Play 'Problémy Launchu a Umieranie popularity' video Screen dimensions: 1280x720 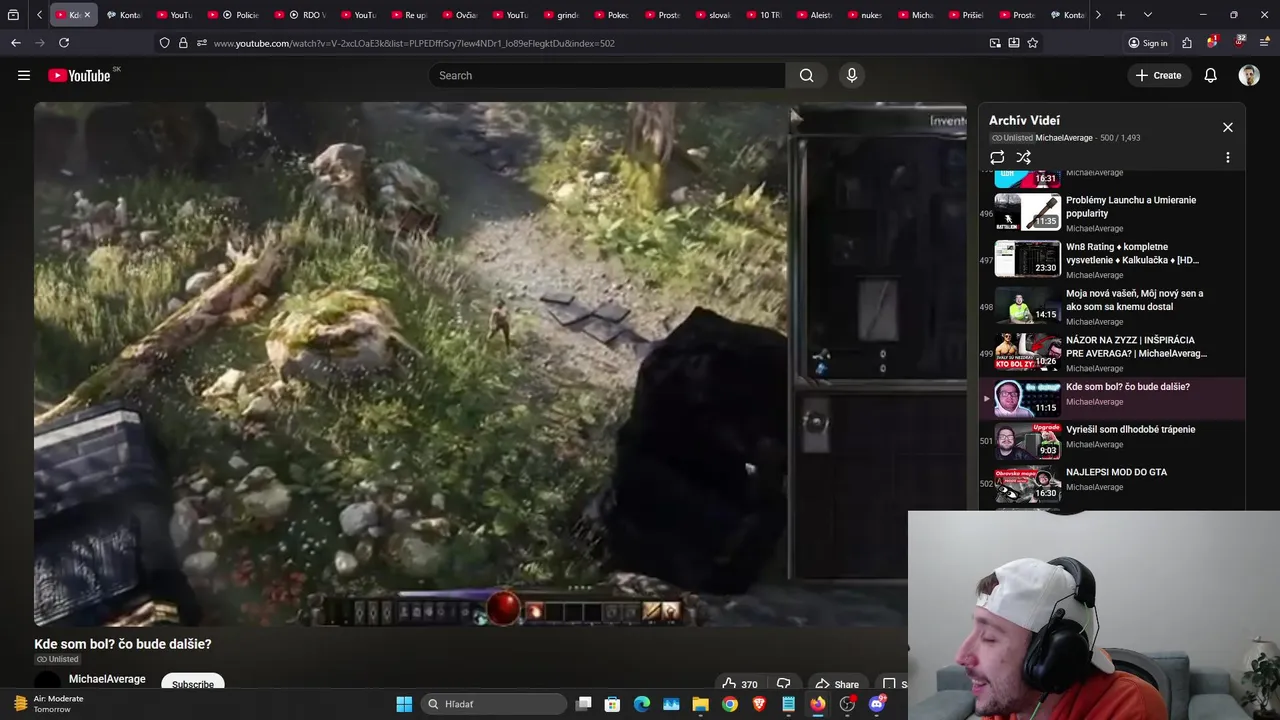[1113, 211]
